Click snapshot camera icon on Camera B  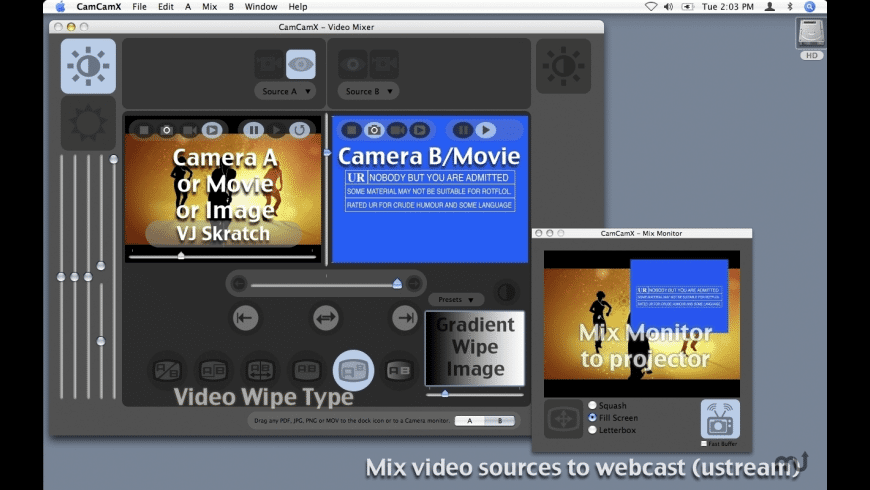374,130
